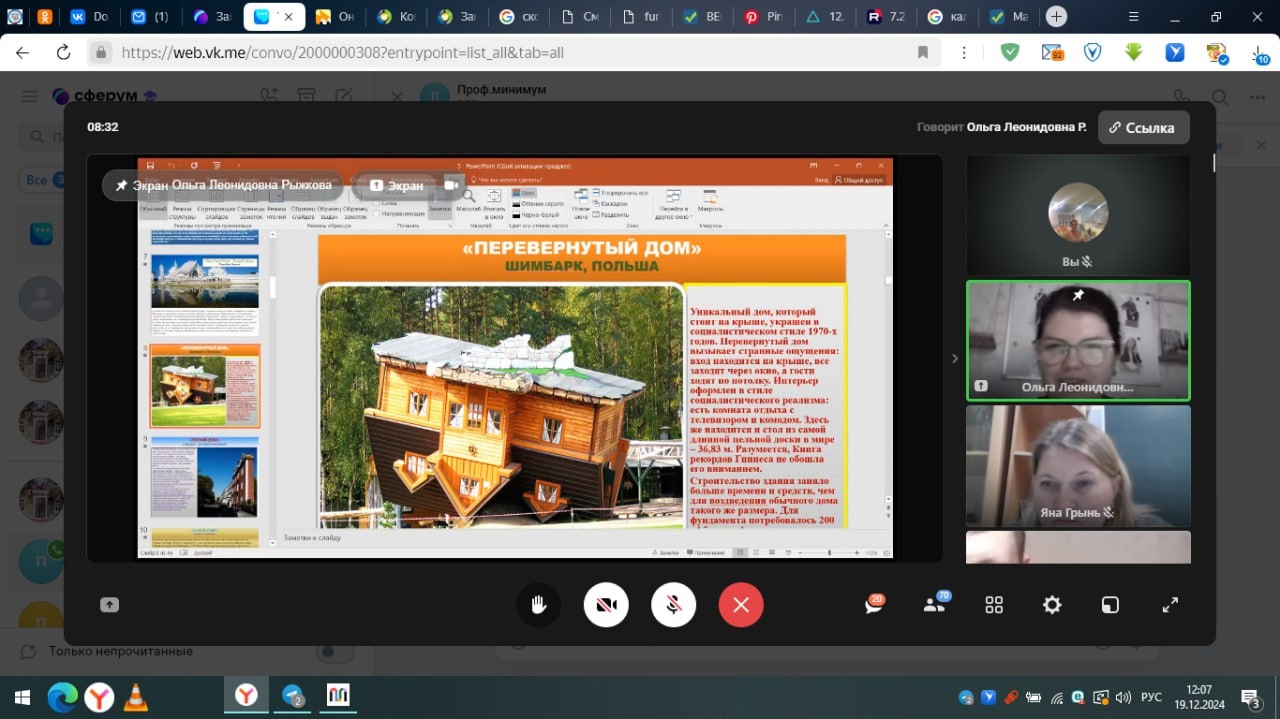
Task: Open the green arrow download extension
Action: (1133, 52)
